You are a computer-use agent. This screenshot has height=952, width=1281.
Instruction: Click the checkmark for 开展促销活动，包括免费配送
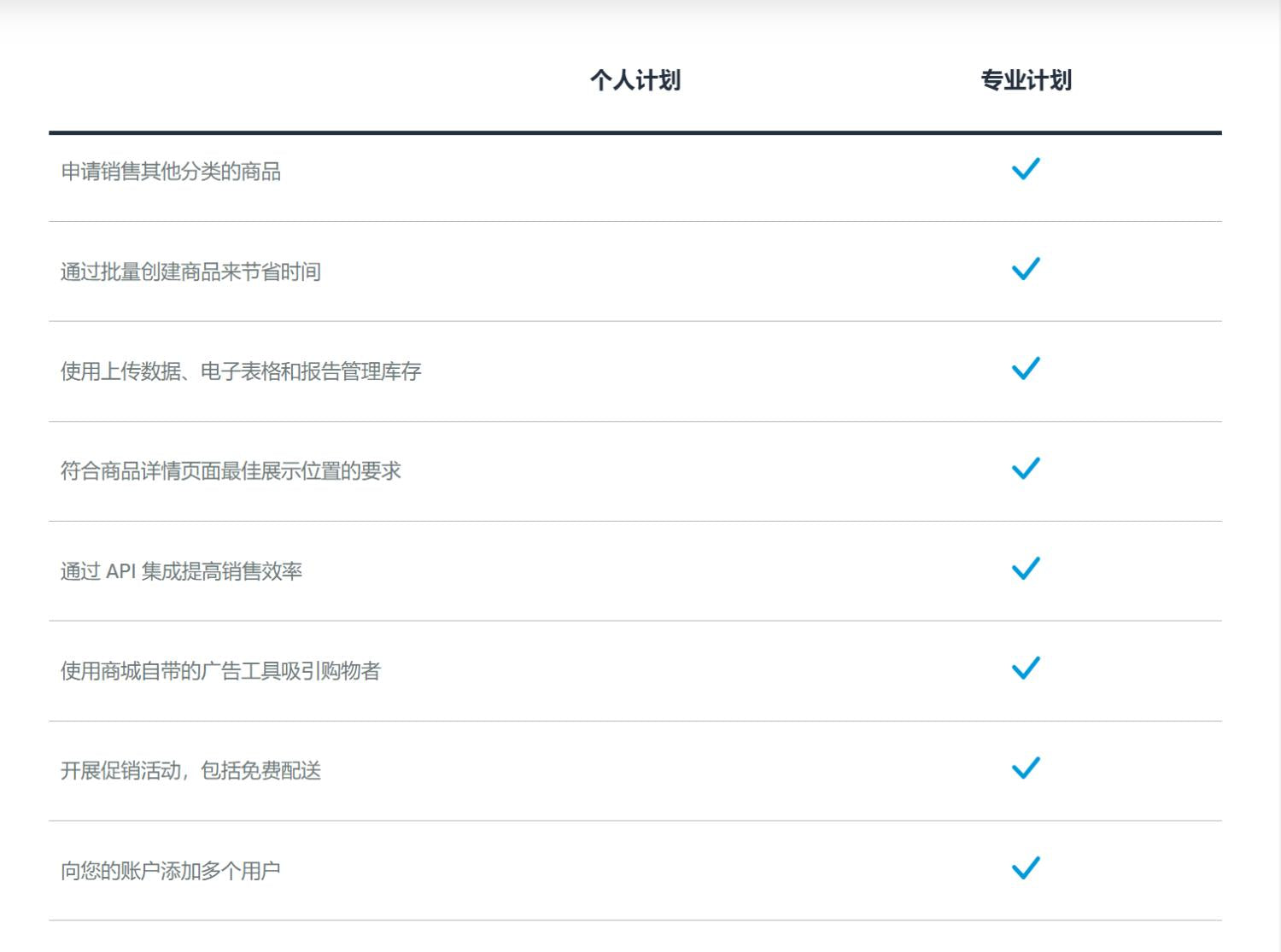pyautogui.click(x=1027, y=767)
